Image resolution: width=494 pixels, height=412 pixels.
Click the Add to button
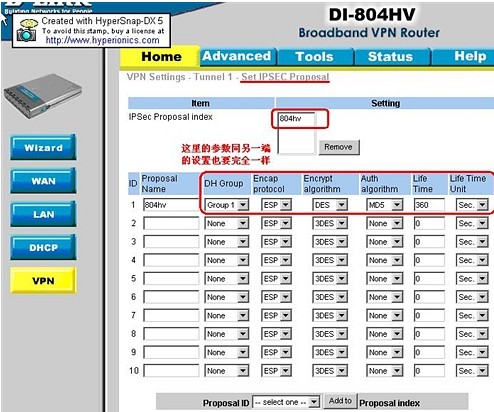tap(340, 401)
